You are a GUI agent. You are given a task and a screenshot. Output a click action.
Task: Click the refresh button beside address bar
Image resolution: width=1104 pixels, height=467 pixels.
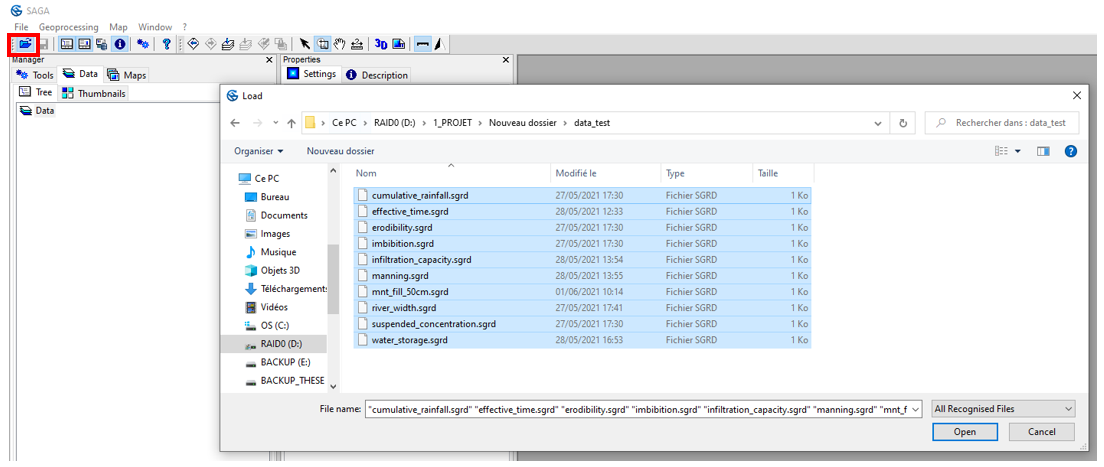point(903,123)
